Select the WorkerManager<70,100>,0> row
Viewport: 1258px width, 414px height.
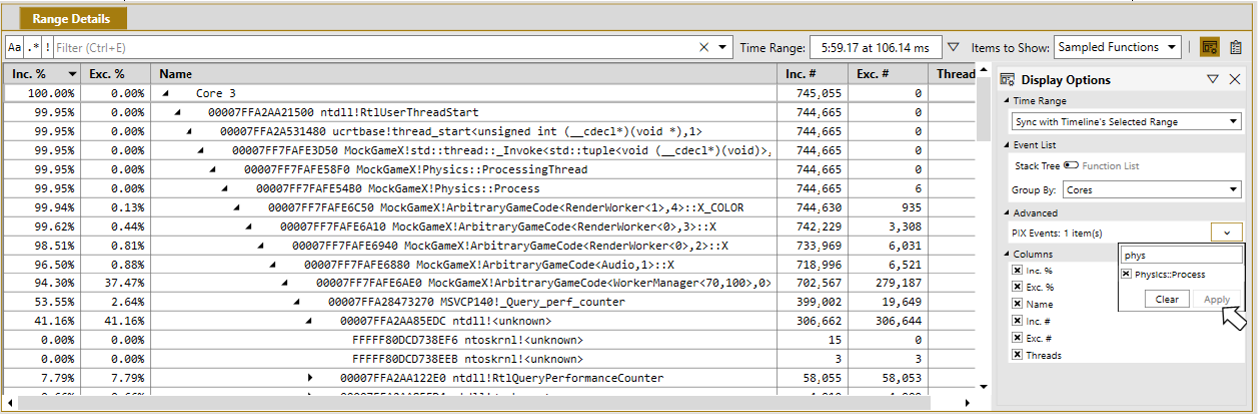point(490,283)
